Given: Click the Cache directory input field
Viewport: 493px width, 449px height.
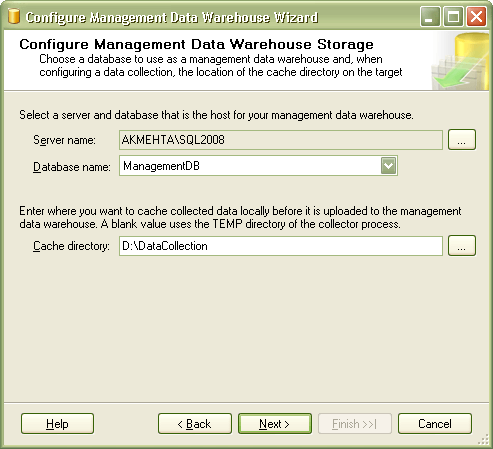Looking at the screenshot, I should (281, 246).
